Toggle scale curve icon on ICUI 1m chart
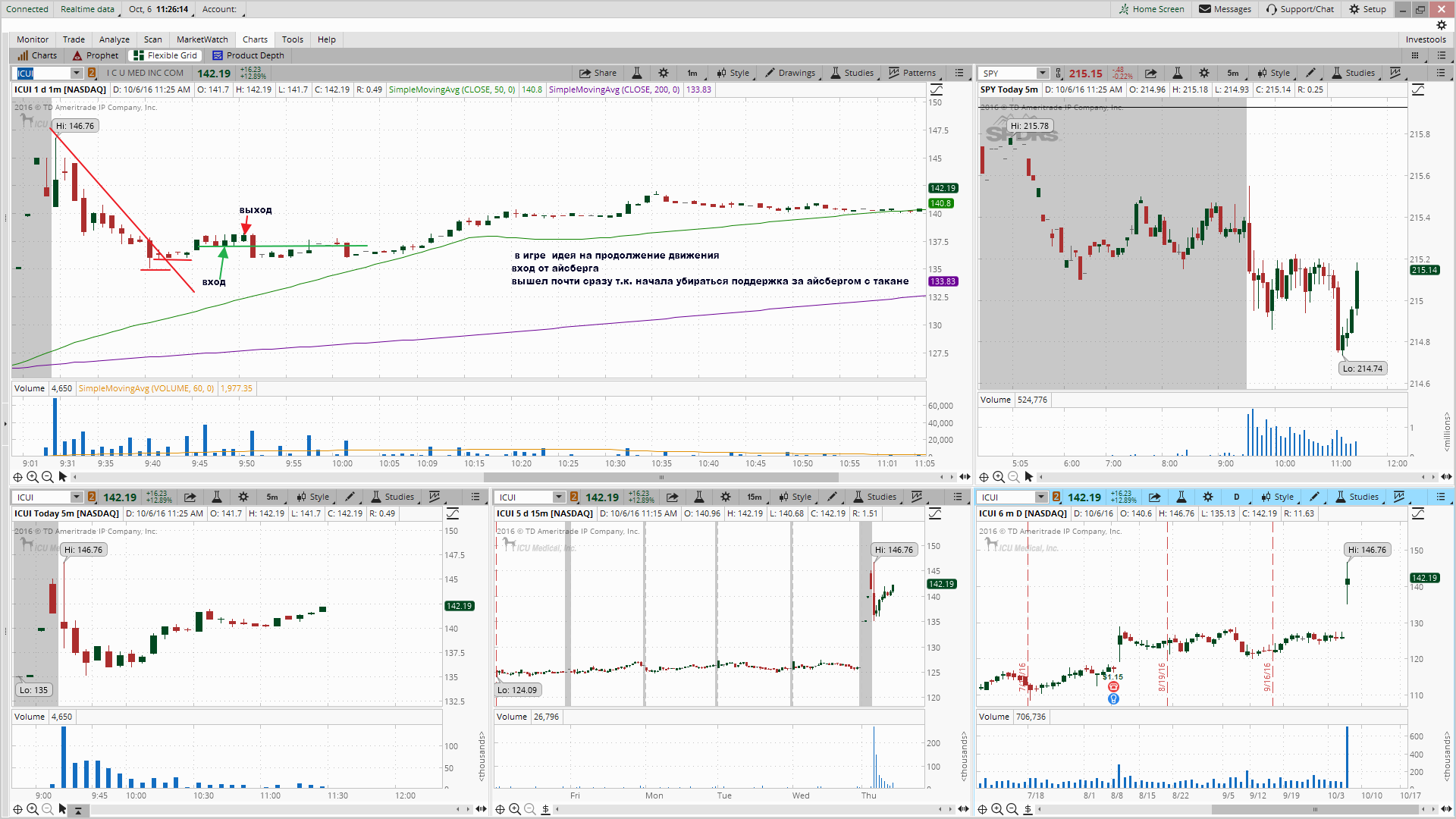The height and width of the screenshot is (819, 1456). (x=937, y=89)
